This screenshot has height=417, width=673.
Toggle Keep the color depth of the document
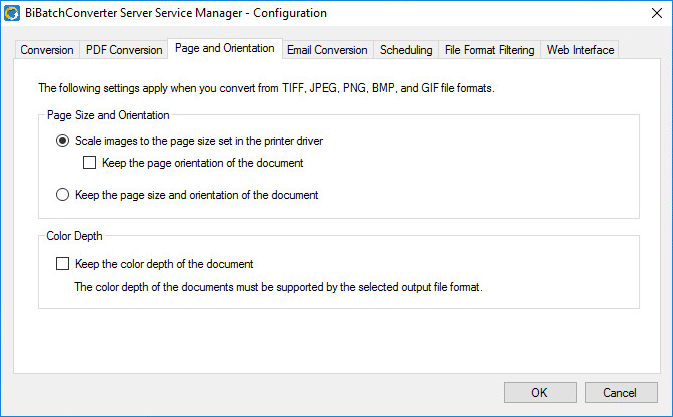point(63,264)
